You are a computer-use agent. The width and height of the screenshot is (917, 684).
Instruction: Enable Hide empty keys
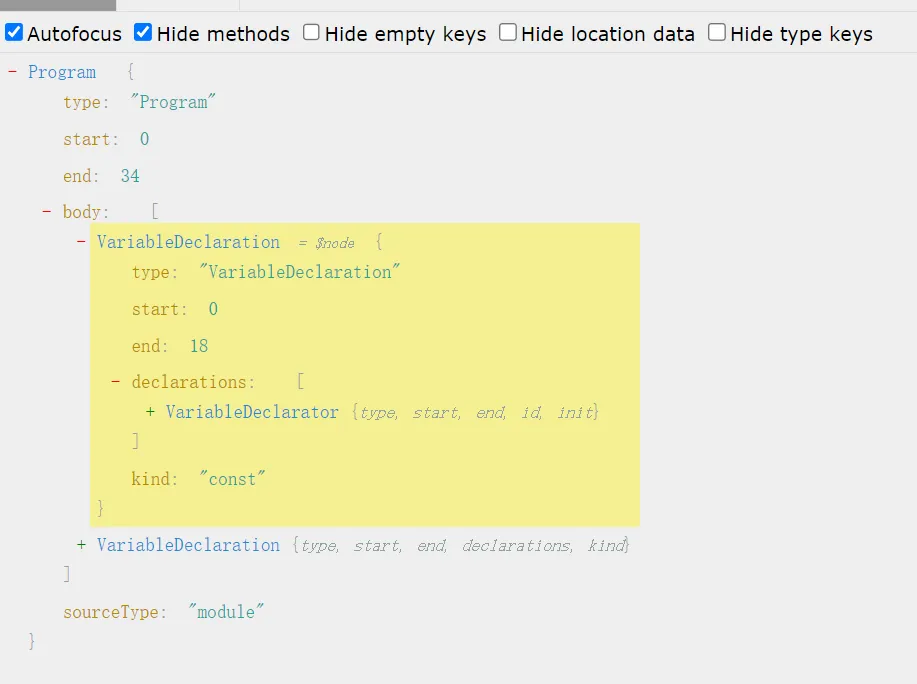coord(312,33)
